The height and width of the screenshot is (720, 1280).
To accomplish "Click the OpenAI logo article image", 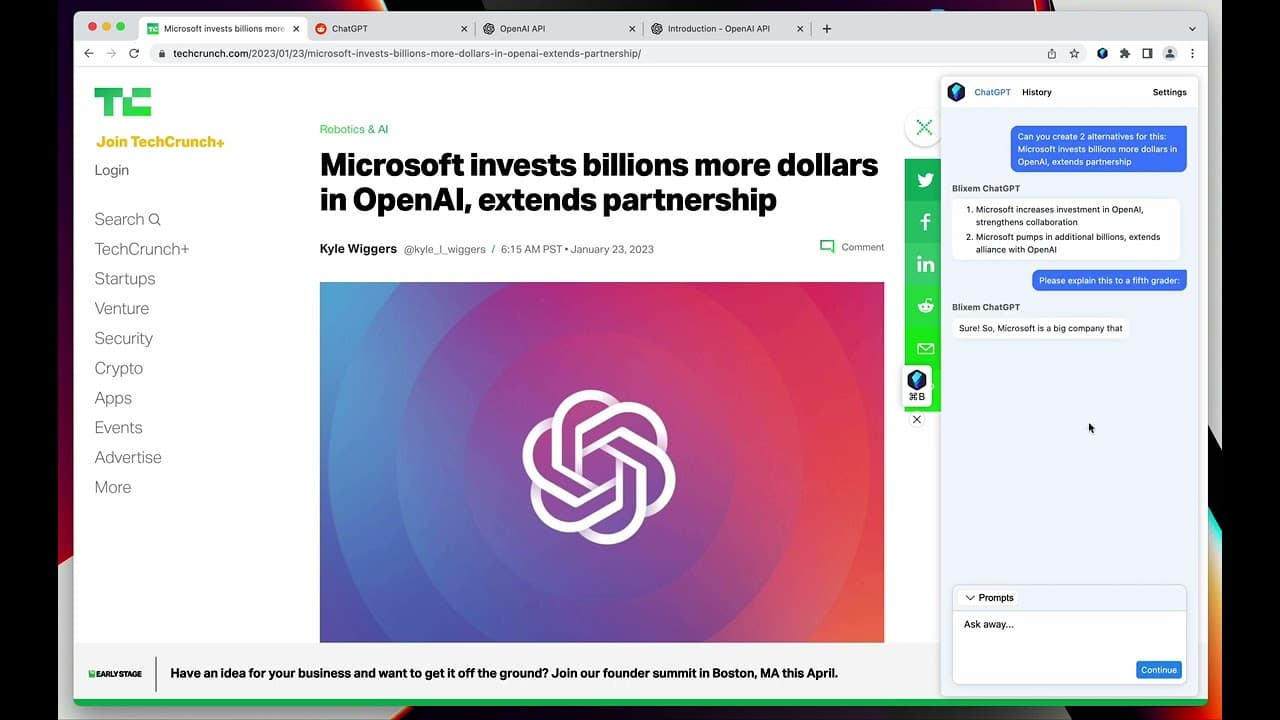I will tap(602, 462).
